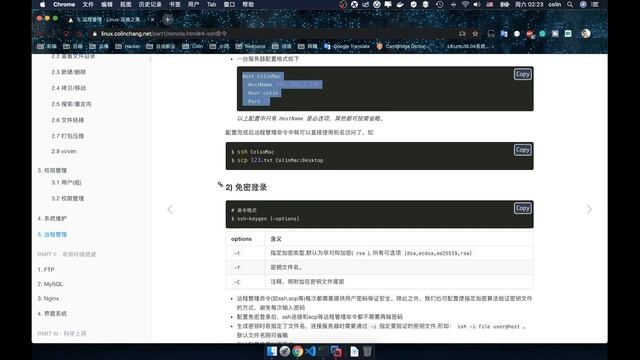Open Spotlight search in menu bar
This screenshot has height=360, width=640.
coord(570,4)
